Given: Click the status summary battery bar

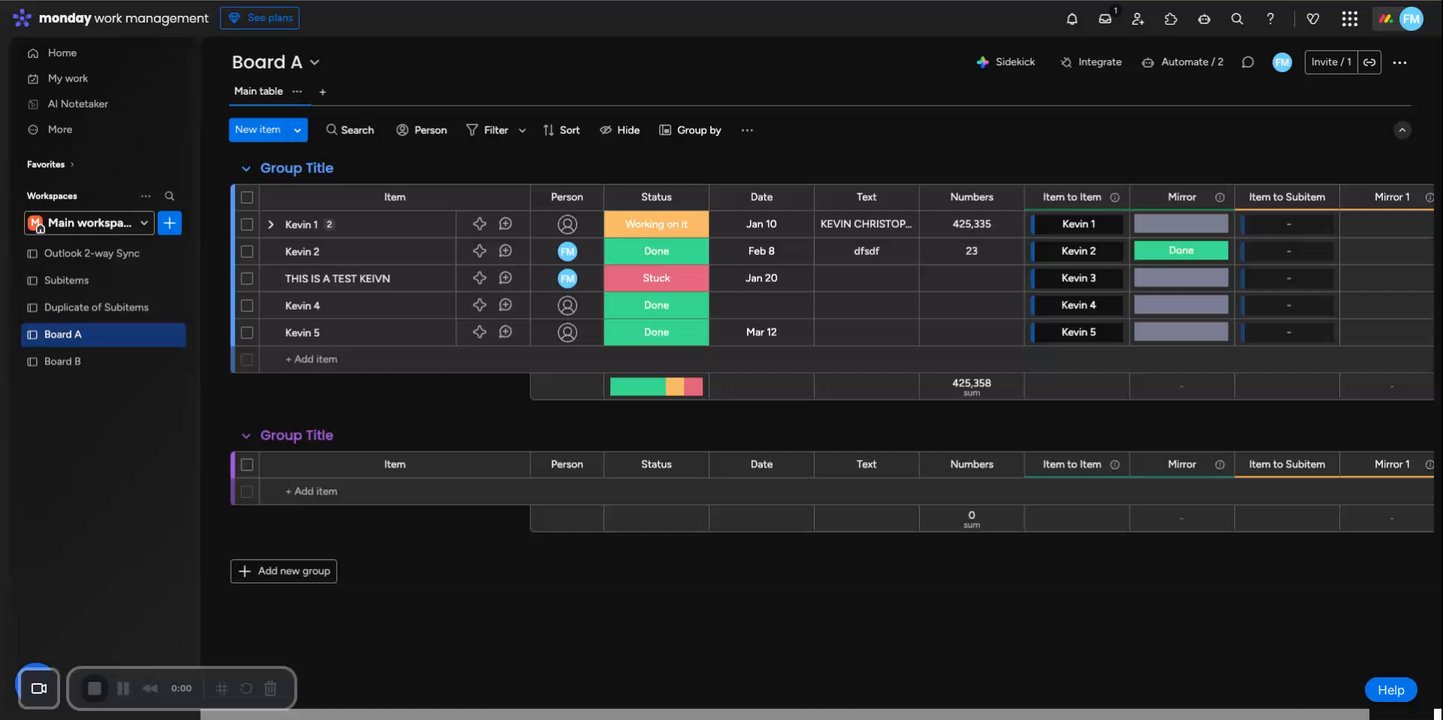Looking at the screenshot, I should tap(657, 386).
